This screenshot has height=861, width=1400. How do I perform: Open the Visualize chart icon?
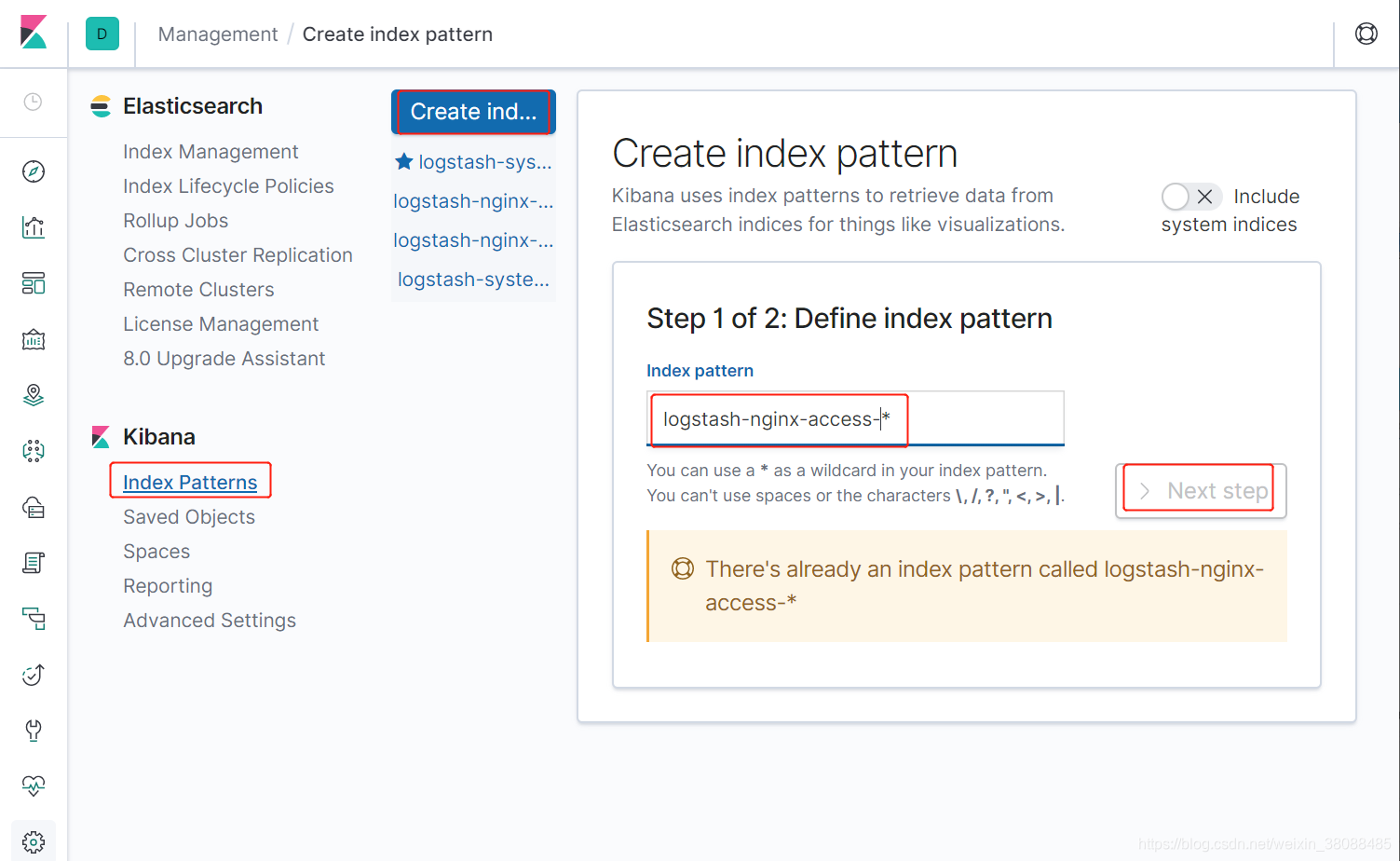tap(34, 227)
